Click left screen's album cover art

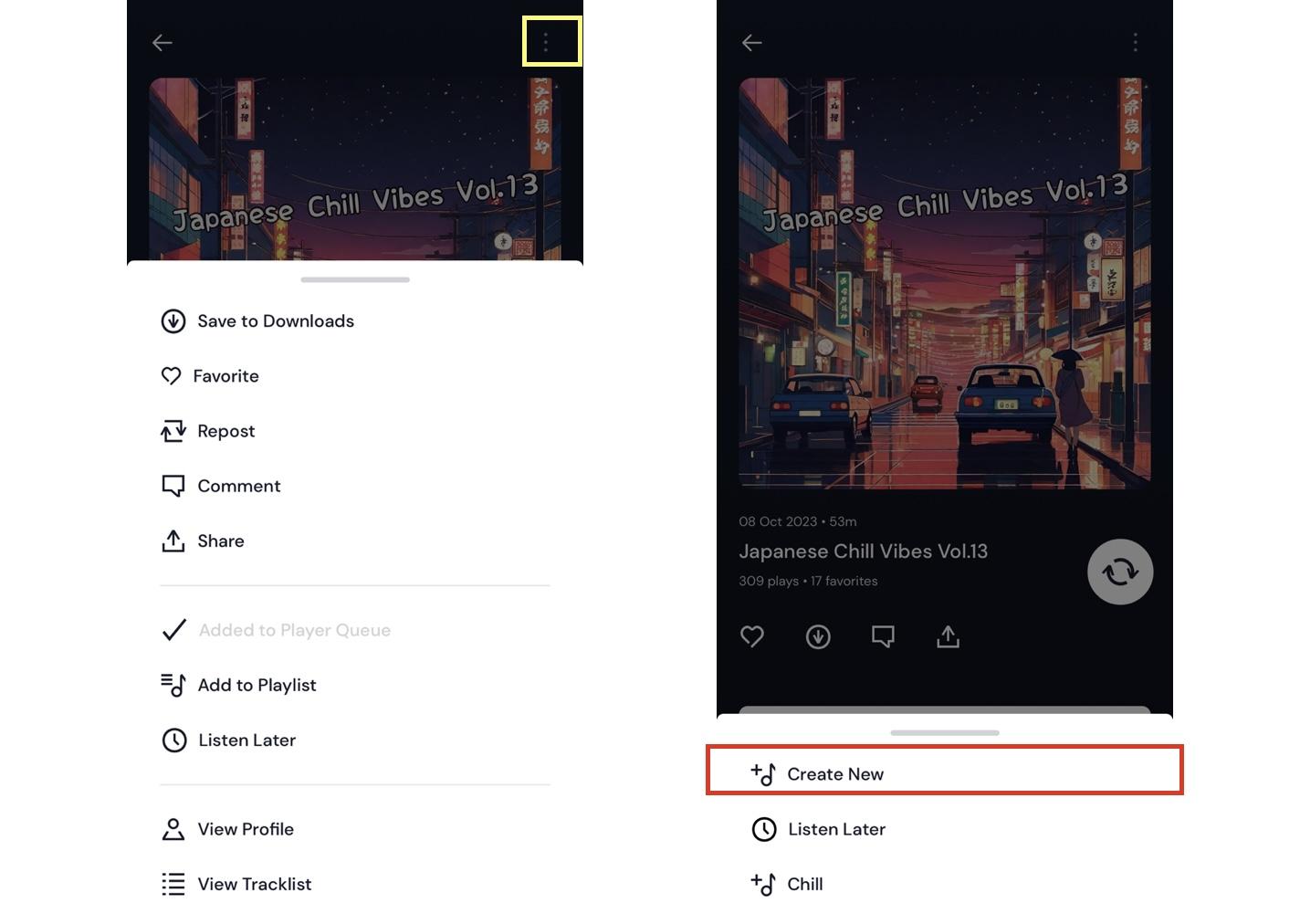coord(355,169)
